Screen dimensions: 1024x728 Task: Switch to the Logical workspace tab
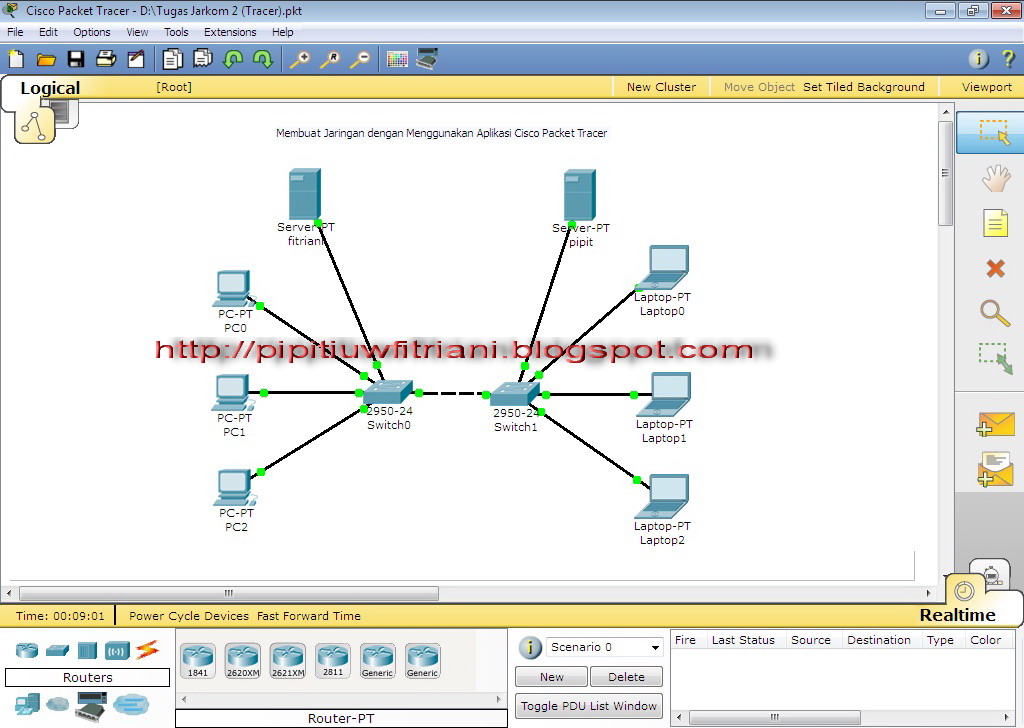coord(50,88)
